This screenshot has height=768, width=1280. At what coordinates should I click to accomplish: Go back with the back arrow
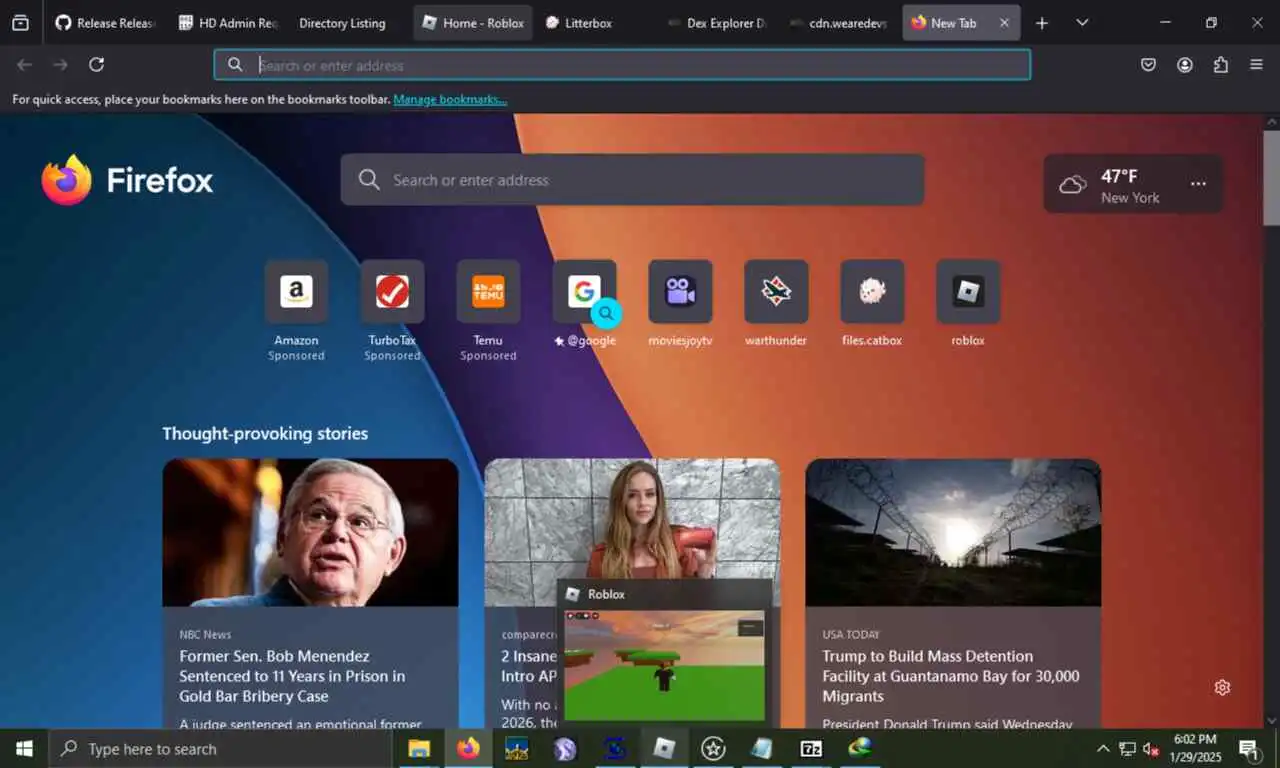point(24,65)
